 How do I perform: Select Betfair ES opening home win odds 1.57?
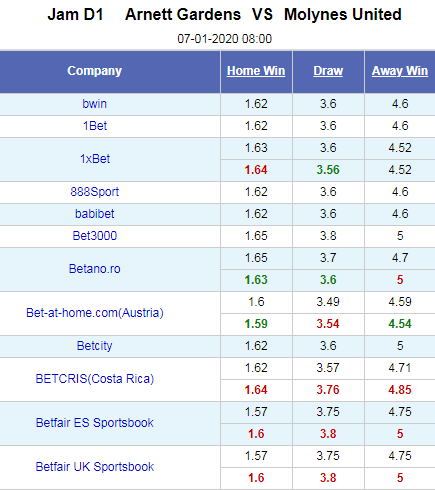256,412
